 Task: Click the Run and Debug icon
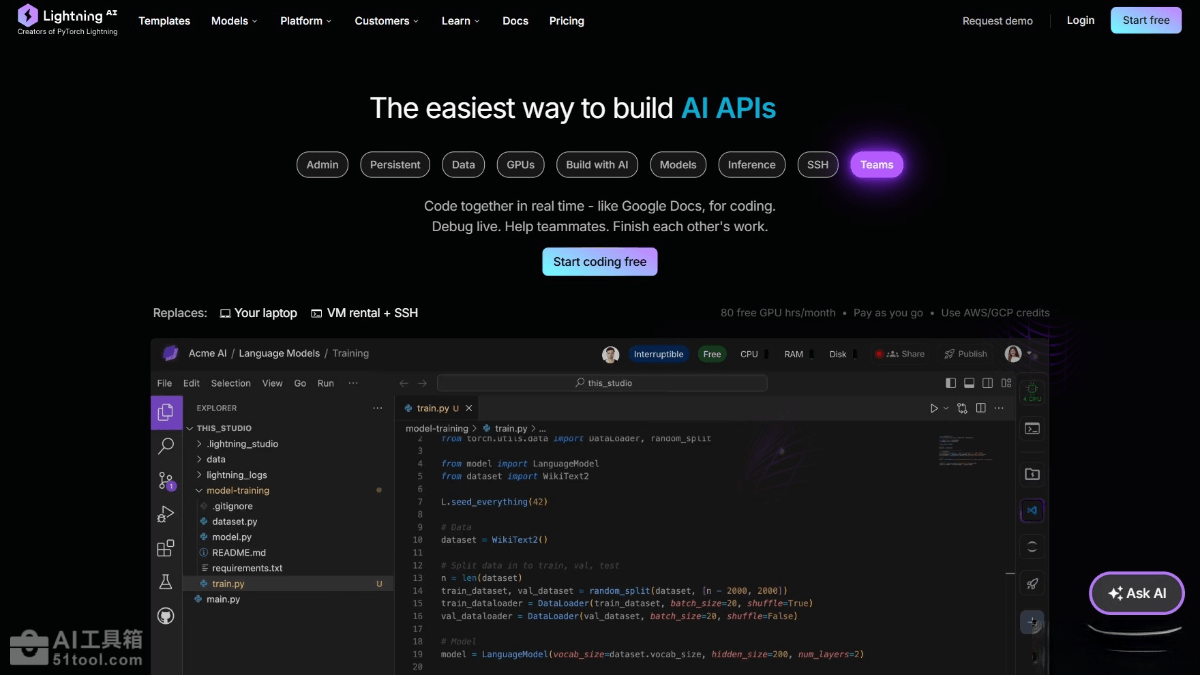[x=166, y=514]
